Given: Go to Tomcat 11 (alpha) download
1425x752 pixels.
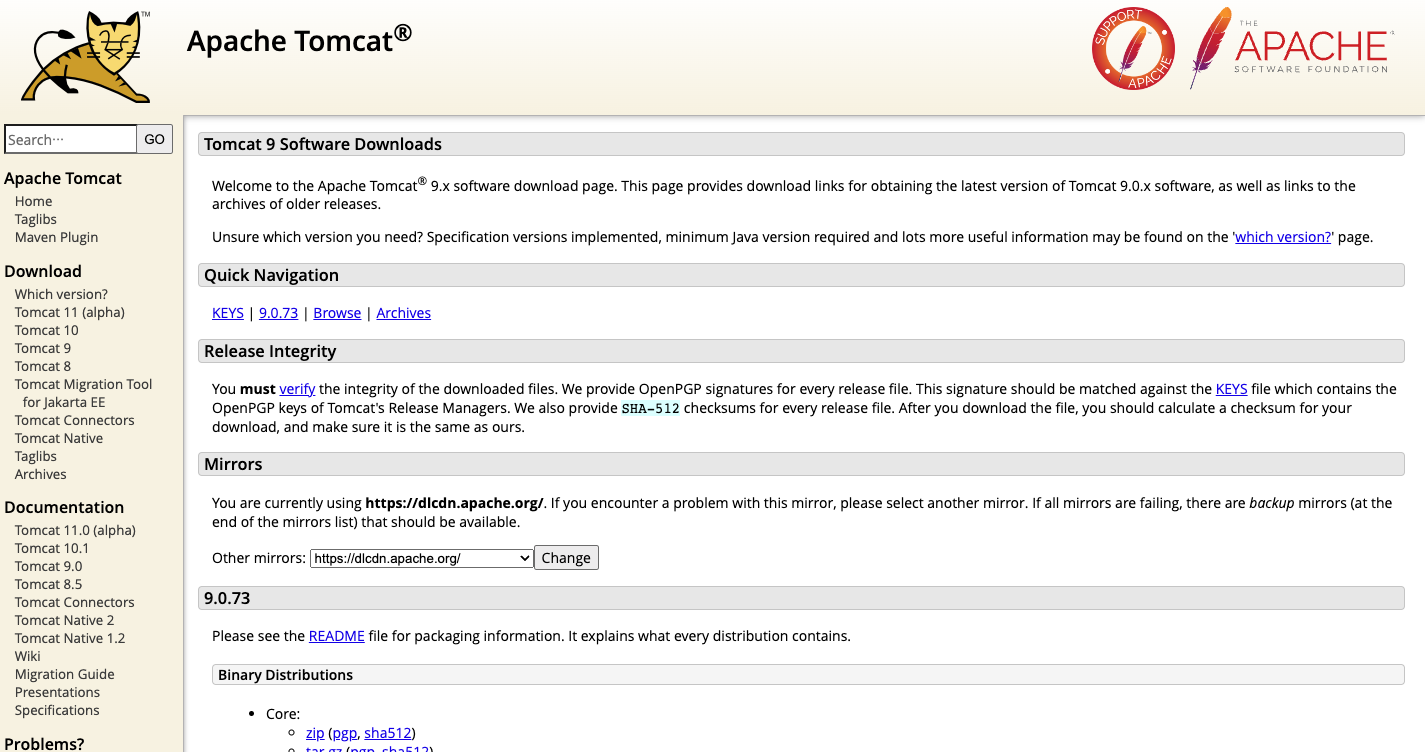Looking at the screenshot, I should [x=70, y=312].
